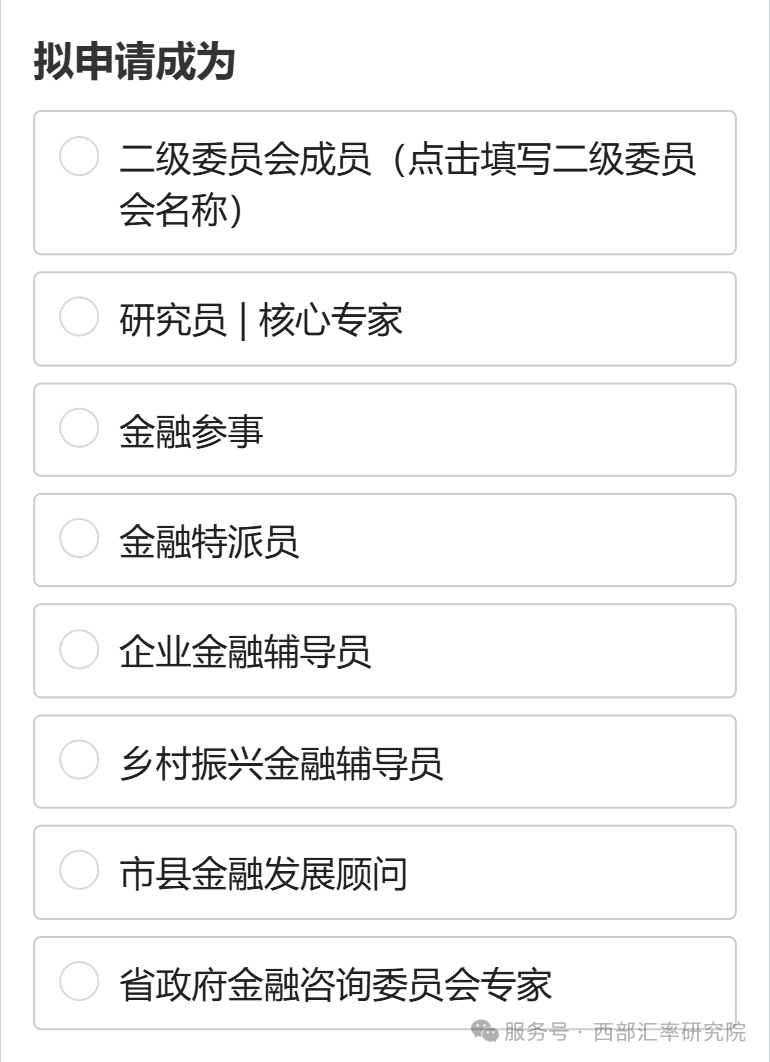Viewport: 770px width, 1062px height.
Task: Click the 省政府金融咨询委员会专家 label text
Action: (335, 984)
